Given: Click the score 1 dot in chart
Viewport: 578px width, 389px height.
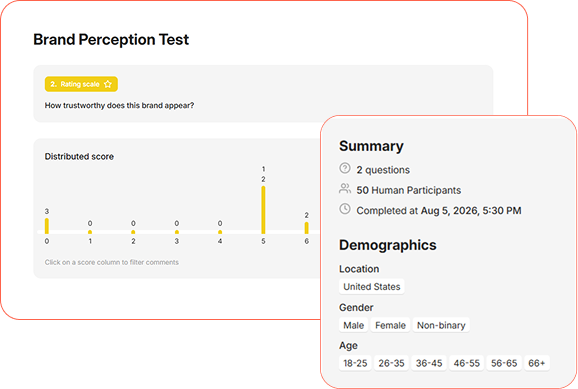Looking at the screenshot, I should click(90, 232).
